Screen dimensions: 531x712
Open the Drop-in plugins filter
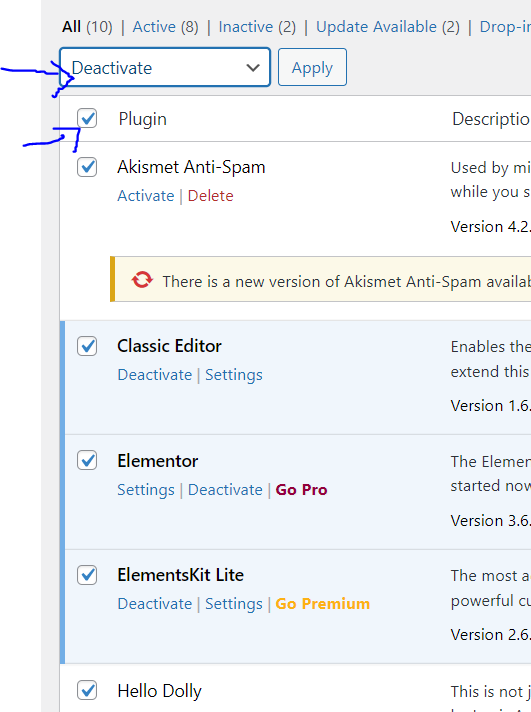point(505,27)
